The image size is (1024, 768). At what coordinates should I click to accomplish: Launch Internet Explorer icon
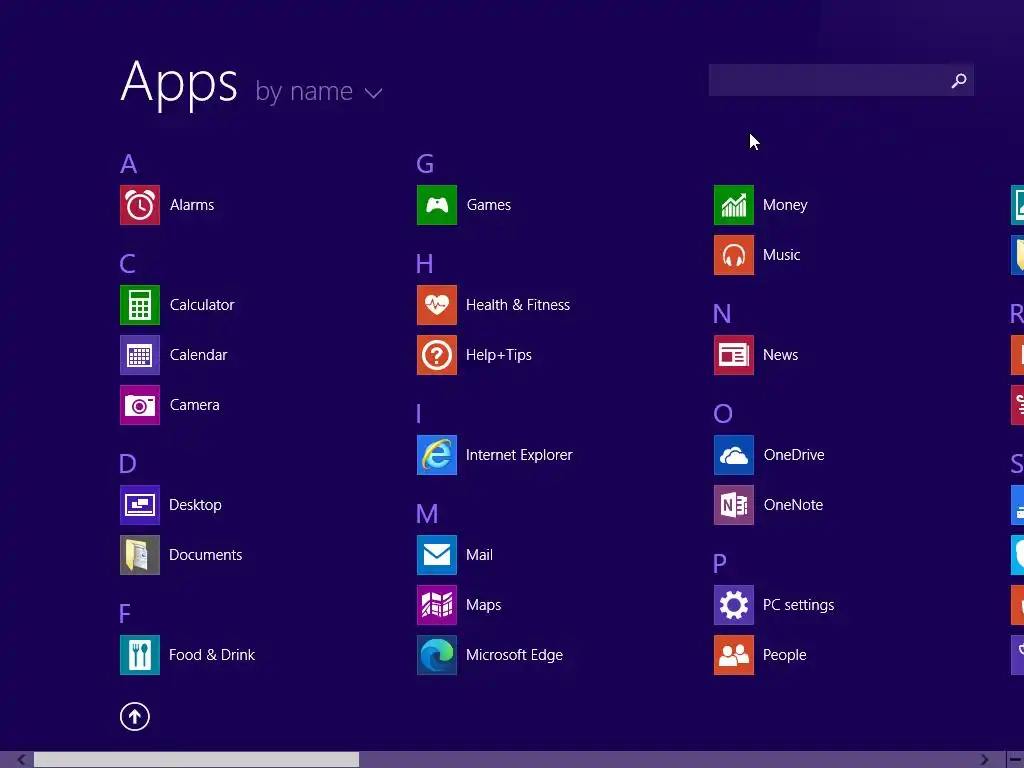[x=437, y=455]
